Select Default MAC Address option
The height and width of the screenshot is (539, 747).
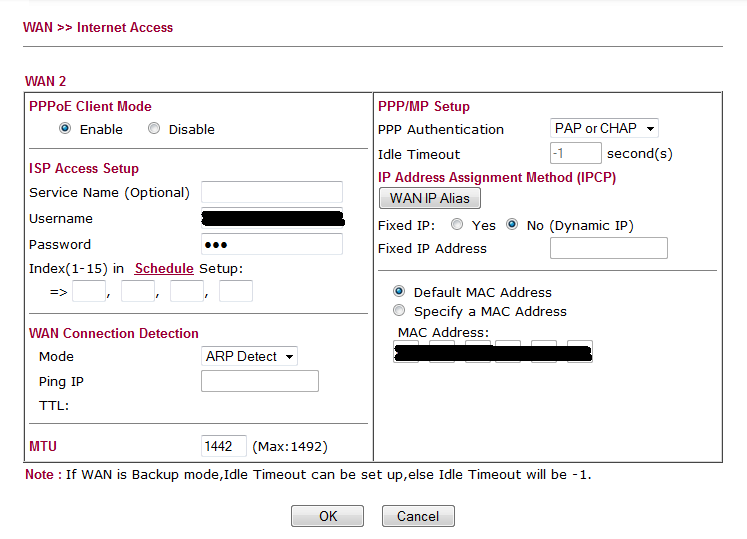pos(400,292)
